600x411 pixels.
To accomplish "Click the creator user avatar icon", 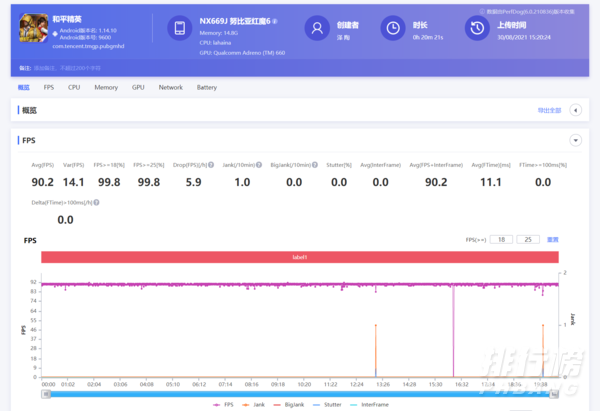I will pos(316,29).
